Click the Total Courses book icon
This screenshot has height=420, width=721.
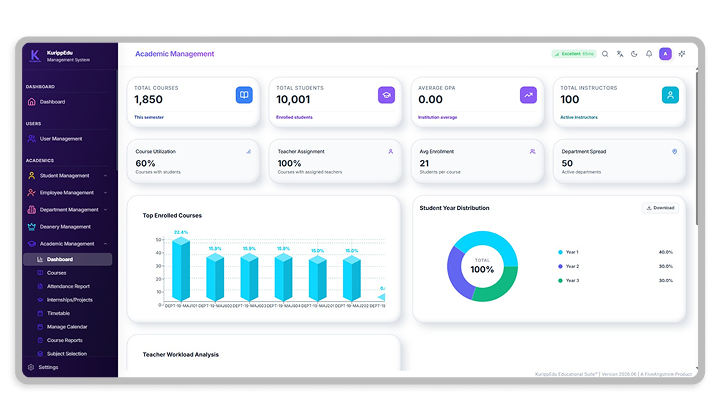[x=244, y=95]
